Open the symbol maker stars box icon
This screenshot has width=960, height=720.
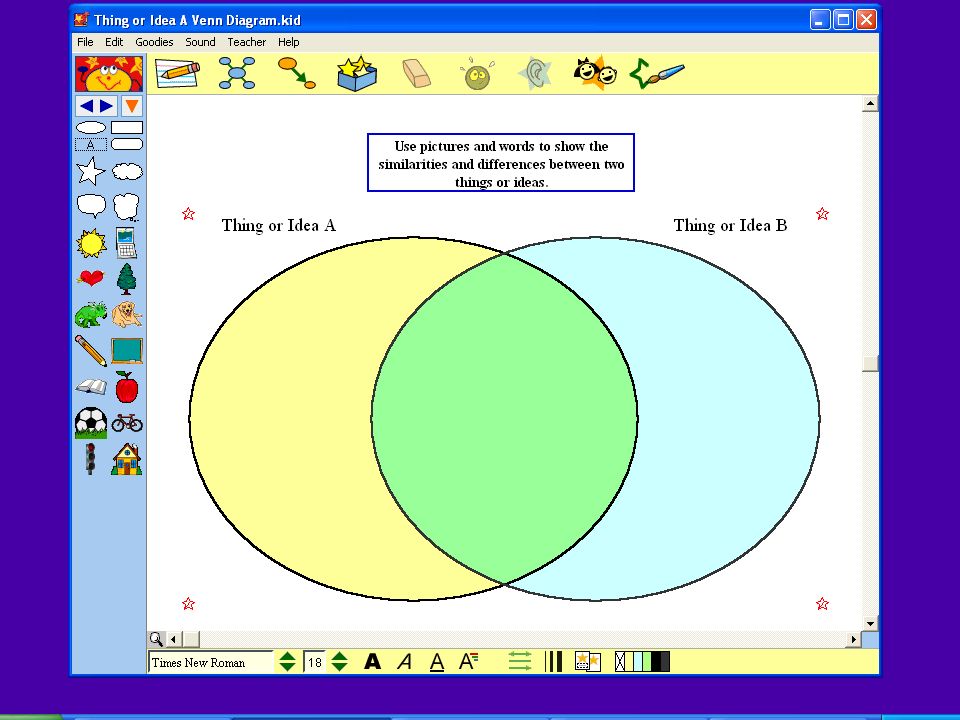tap(357, 73)
